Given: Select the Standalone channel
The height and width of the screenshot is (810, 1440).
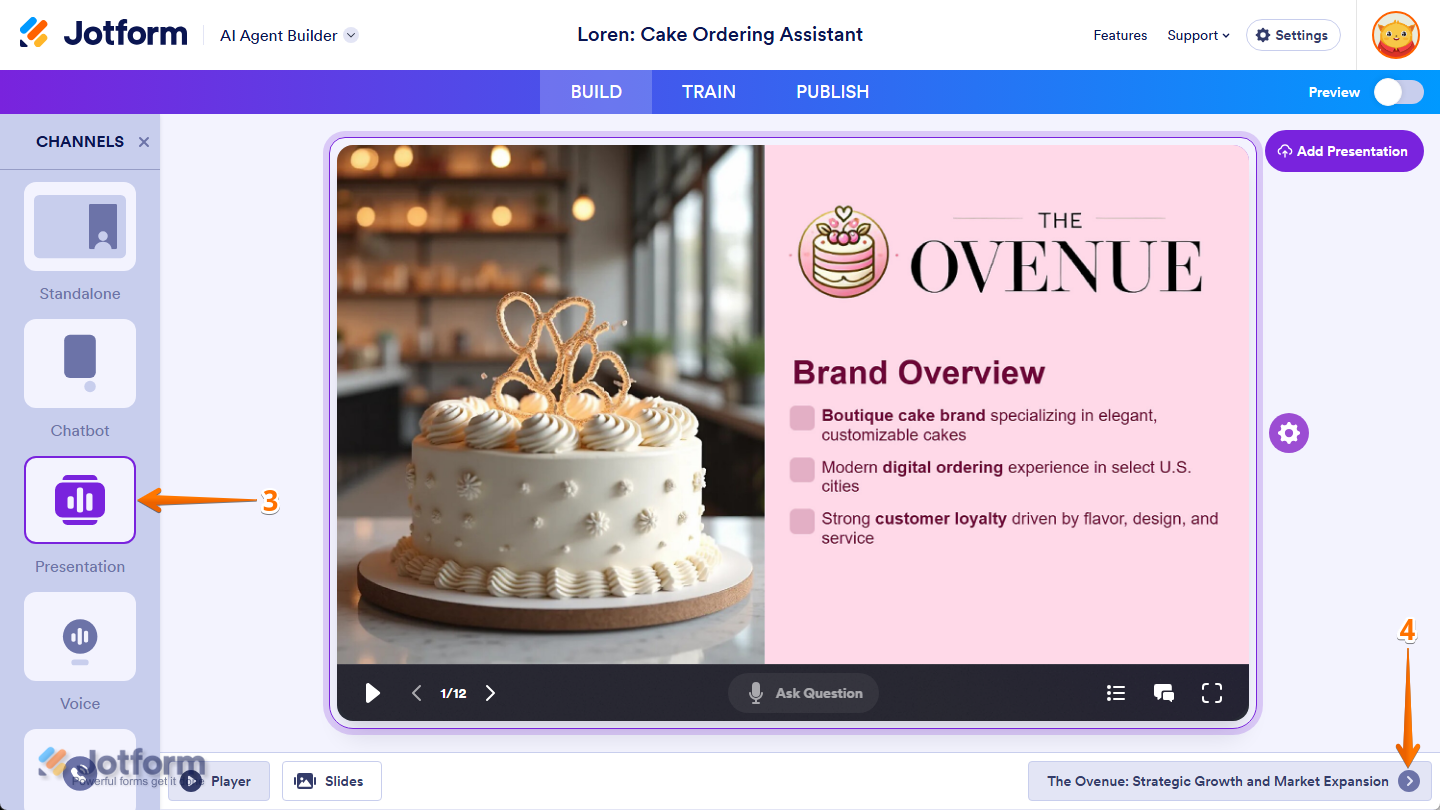Looking at the screenshot, I should point(80,226).
